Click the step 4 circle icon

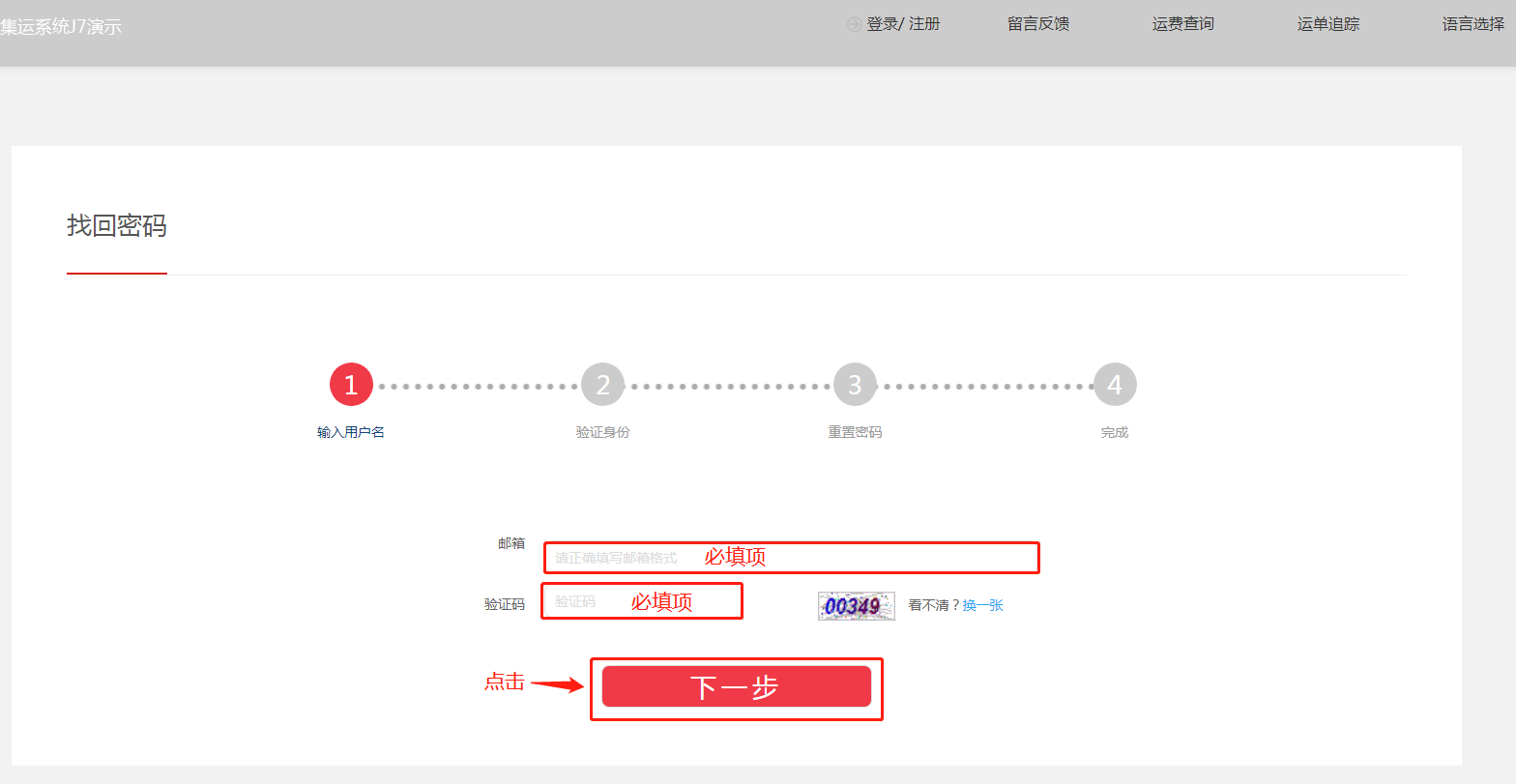click(x=1114, y=385)
